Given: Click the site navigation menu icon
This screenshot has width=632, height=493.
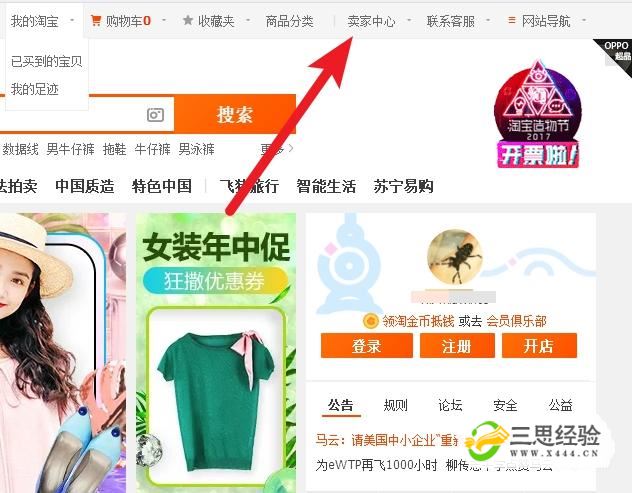Looking at the screenshot, I should pos(512,20).
